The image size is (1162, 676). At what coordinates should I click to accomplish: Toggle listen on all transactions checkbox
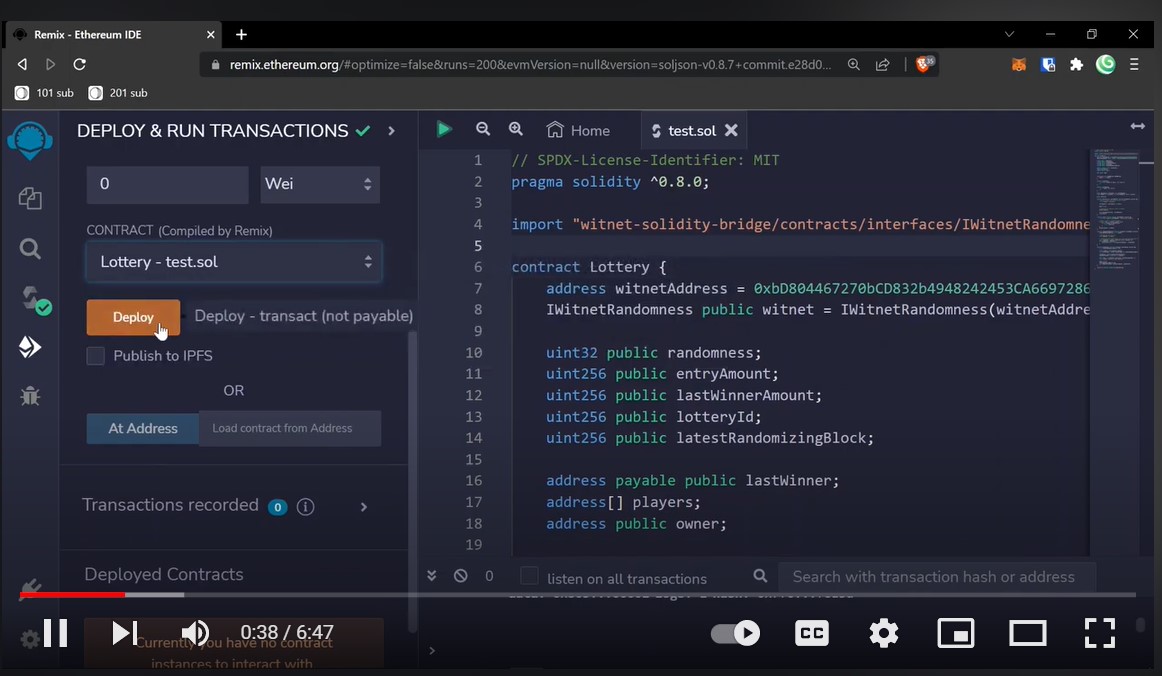[x=529, y=576]
